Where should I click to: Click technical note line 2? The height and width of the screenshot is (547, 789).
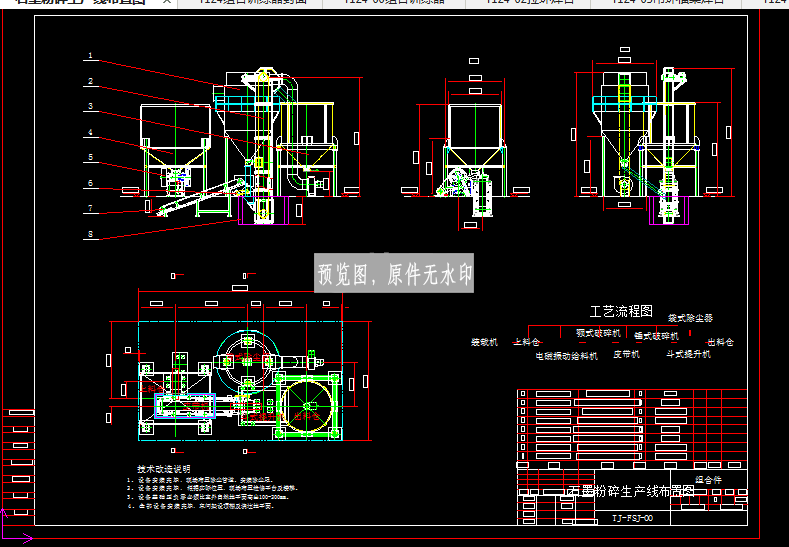(212, 488)
